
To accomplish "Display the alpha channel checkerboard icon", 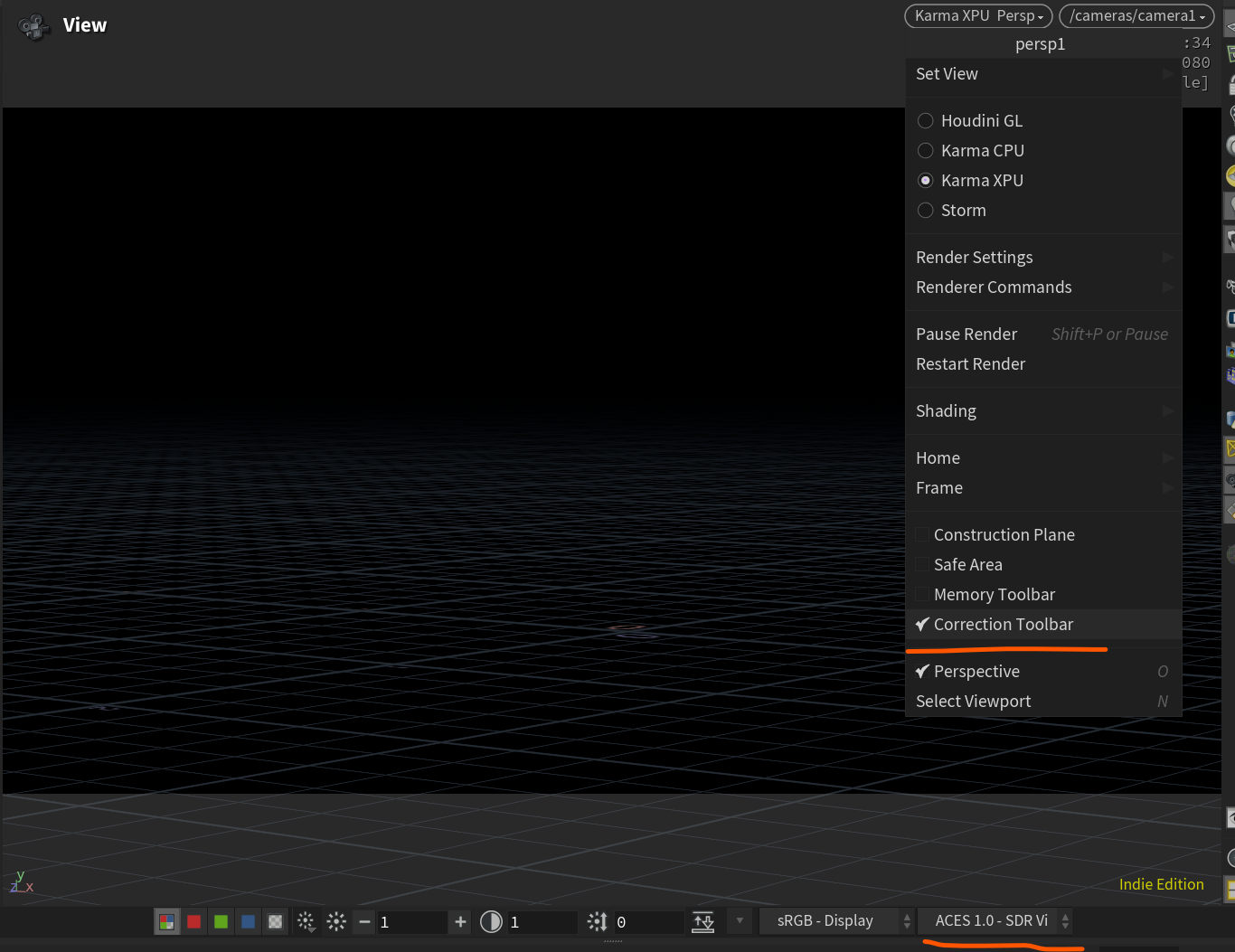I will (275, 921).
